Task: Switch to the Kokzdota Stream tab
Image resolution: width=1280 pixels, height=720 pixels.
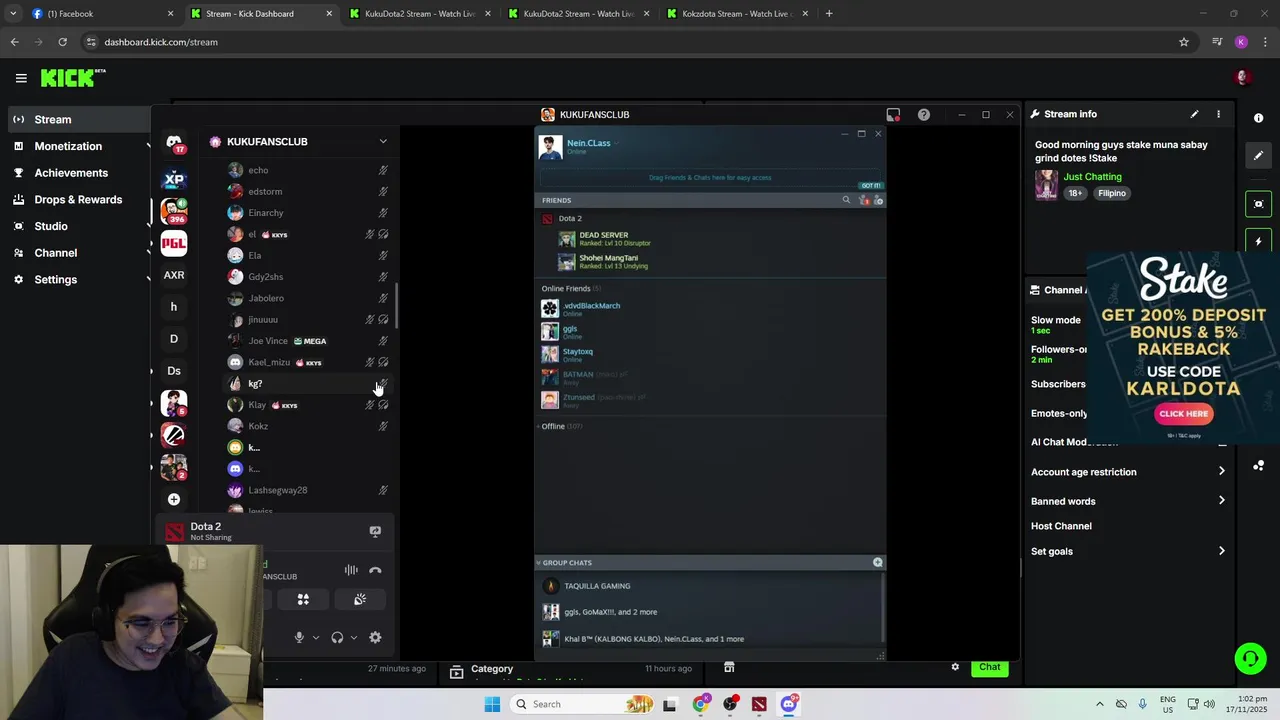Action: [x=737, y=14]
